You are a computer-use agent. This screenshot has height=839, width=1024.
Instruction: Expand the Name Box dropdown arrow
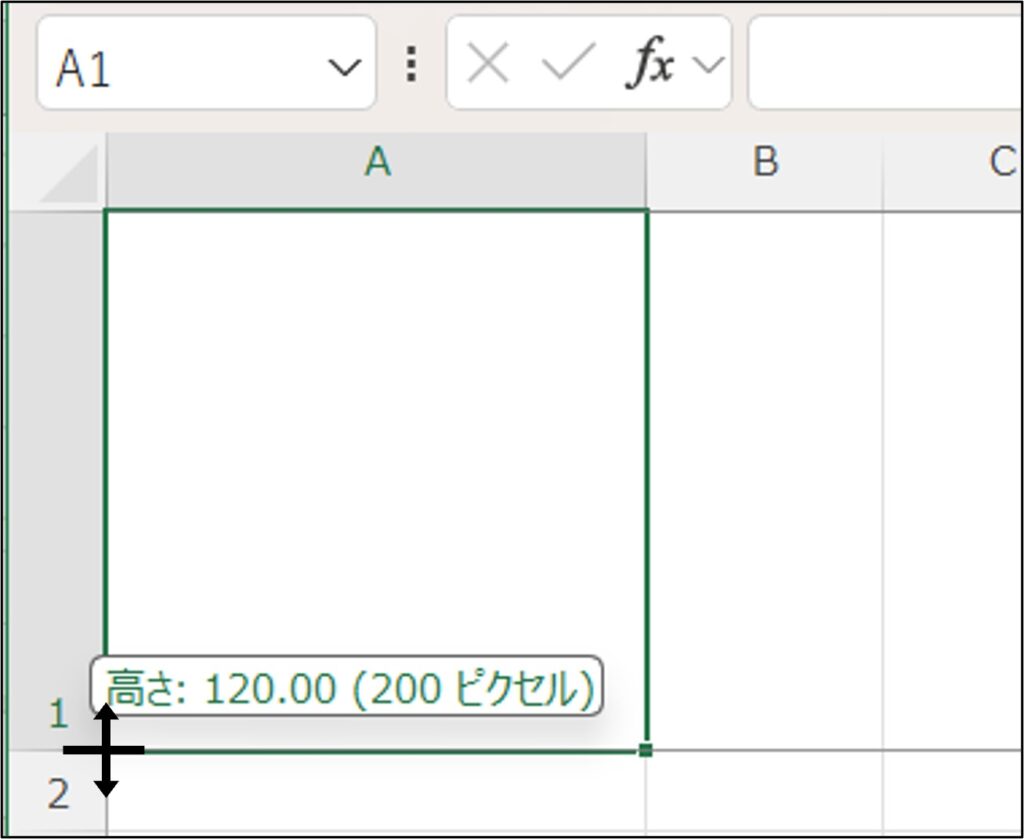pyautogui.click(x=344, y=67)
